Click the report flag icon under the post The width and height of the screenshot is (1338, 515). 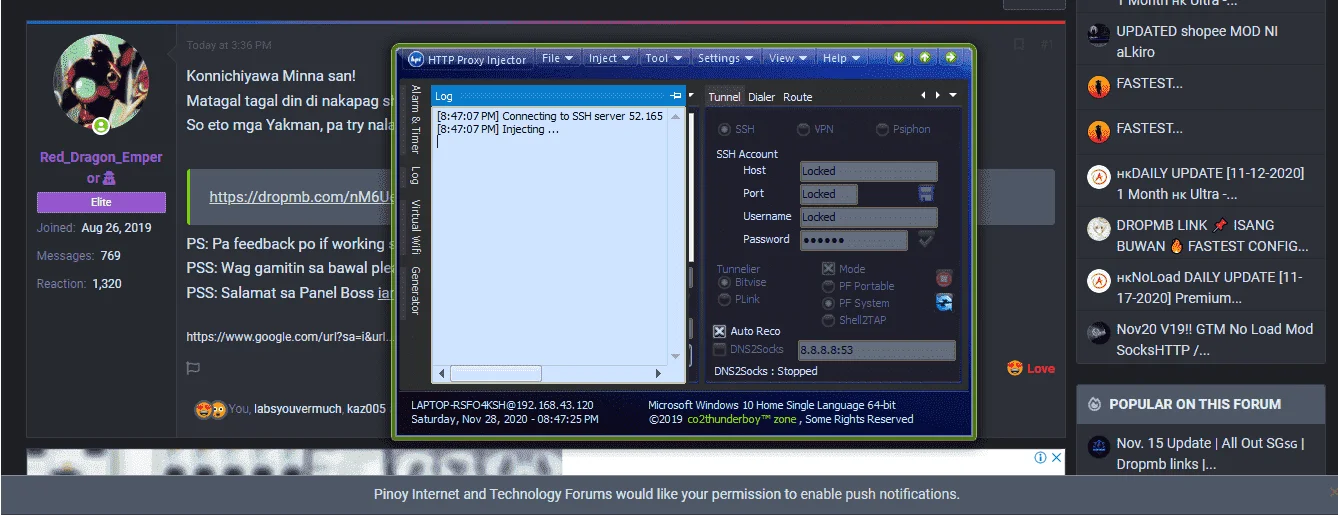coord(194,368)
